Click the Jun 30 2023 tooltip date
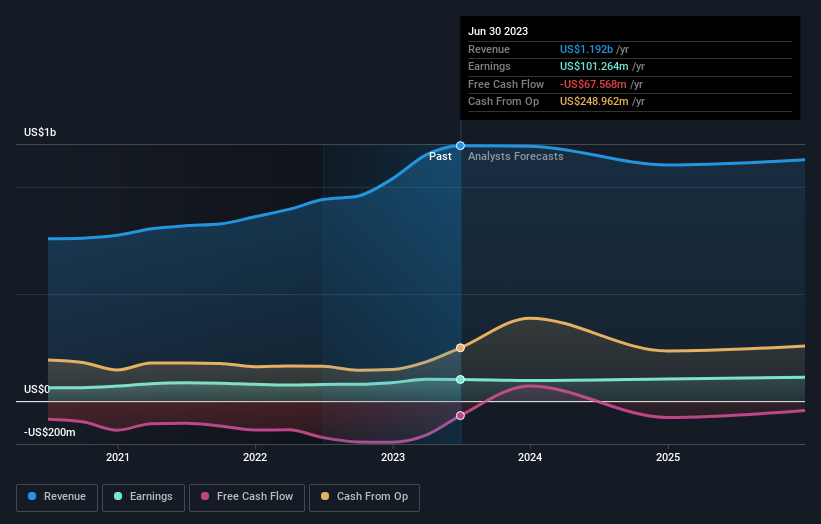The image size is (821, 524). tap(498, 31)
